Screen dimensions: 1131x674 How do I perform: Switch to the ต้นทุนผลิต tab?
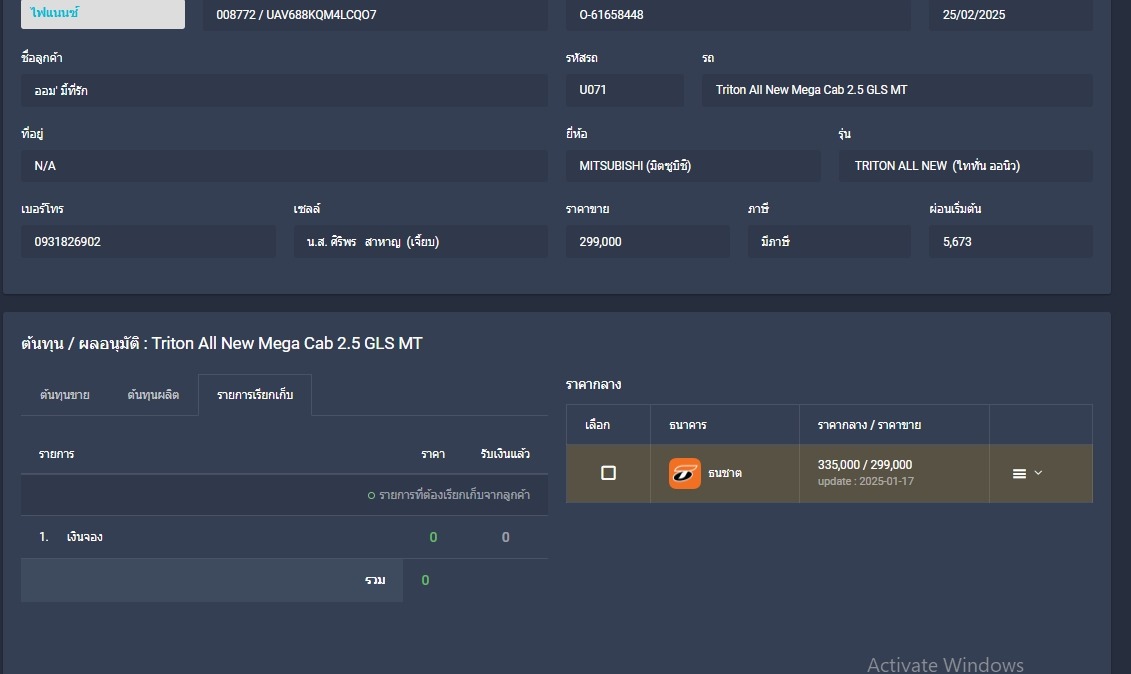(x=153, y=395)
